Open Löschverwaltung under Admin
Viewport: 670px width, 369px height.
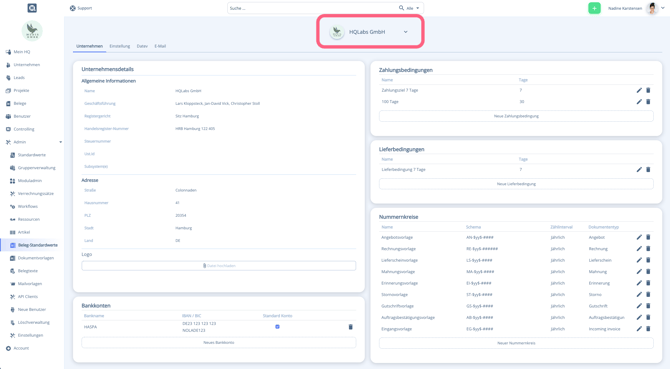point(33,322)
